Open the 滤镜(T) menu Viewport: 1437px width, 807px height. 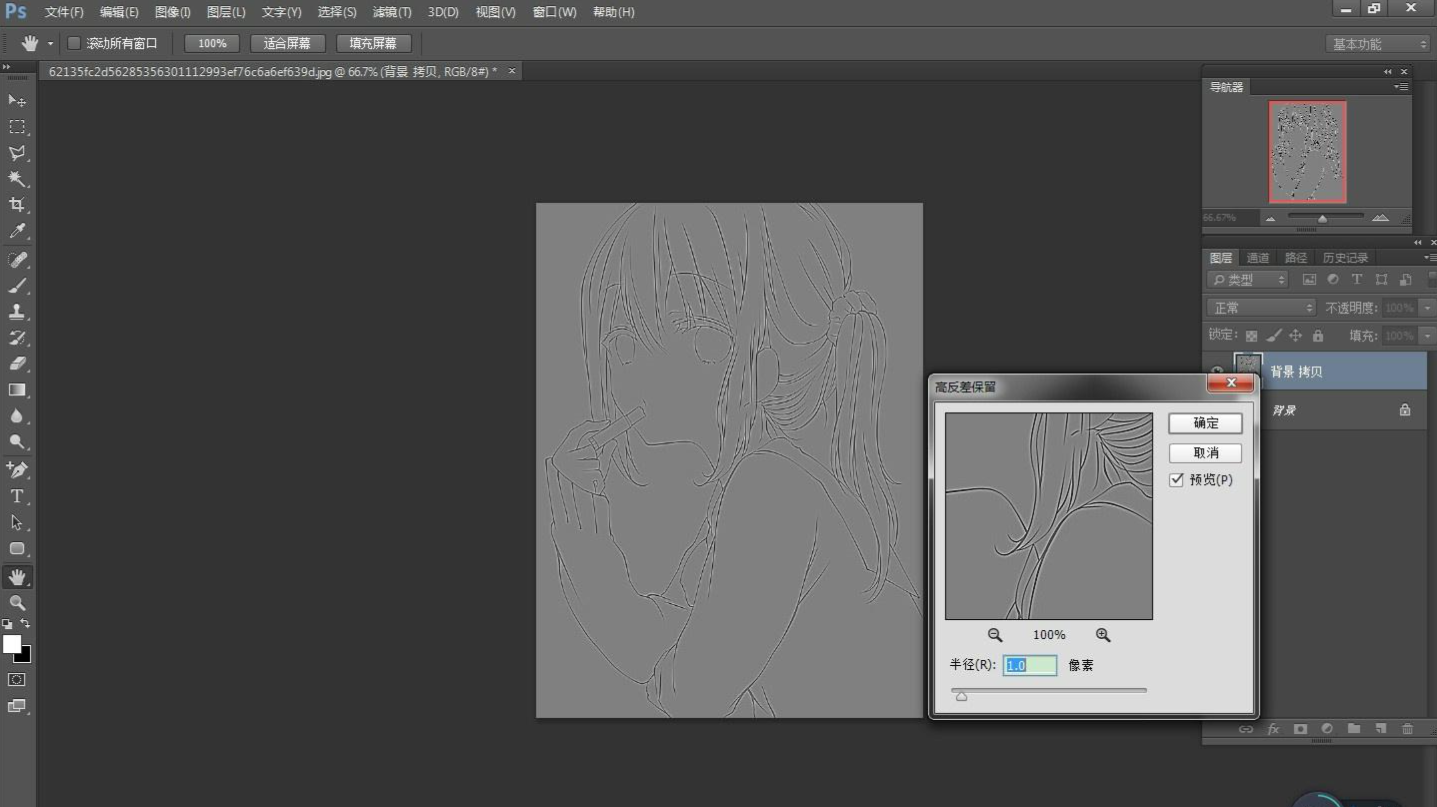pyautogui.click(x=391, y=12)
